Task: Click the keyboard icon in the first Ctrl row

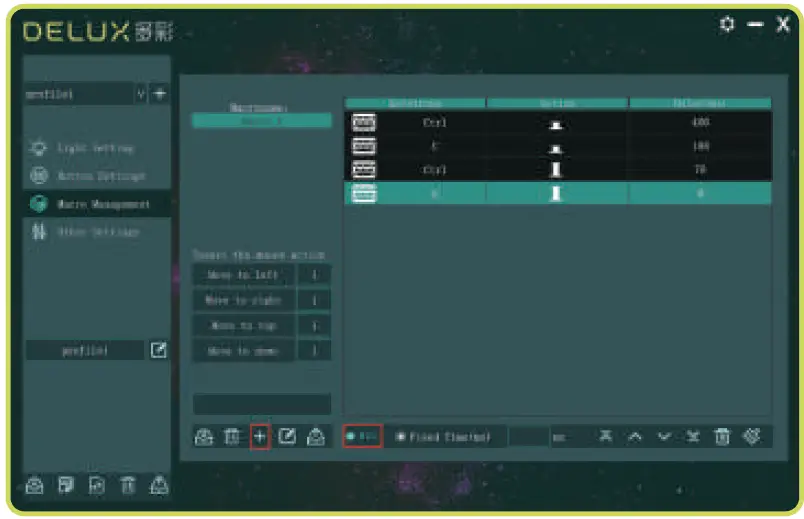Action: click(364, 123)
